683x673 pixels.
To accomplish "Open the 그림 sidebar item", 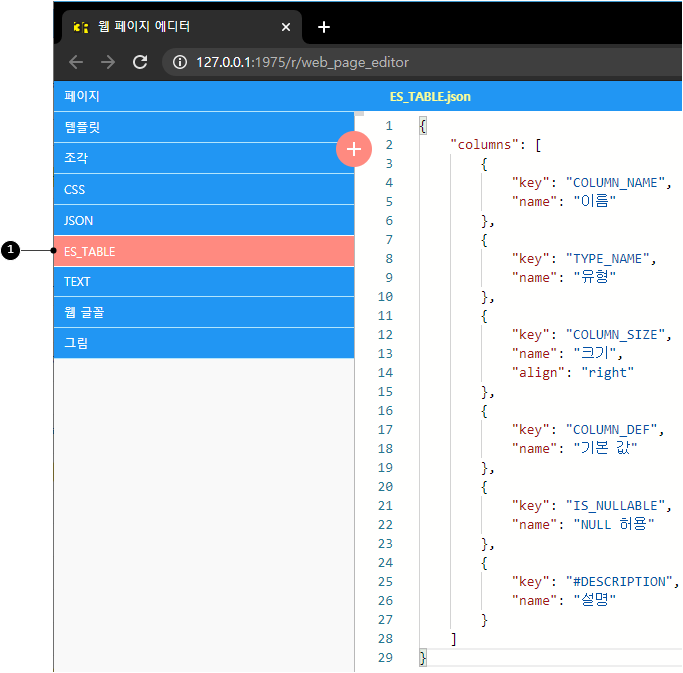I will (x=204, y=343).
